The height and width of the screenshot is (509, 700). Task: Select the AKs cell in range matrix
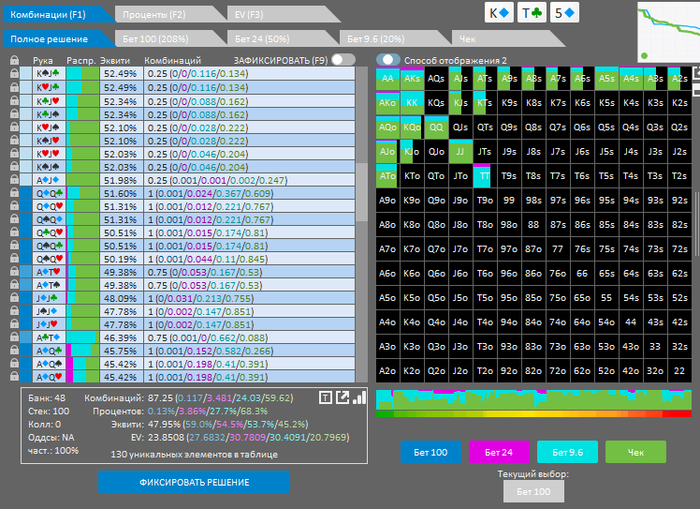click(412, 79)
